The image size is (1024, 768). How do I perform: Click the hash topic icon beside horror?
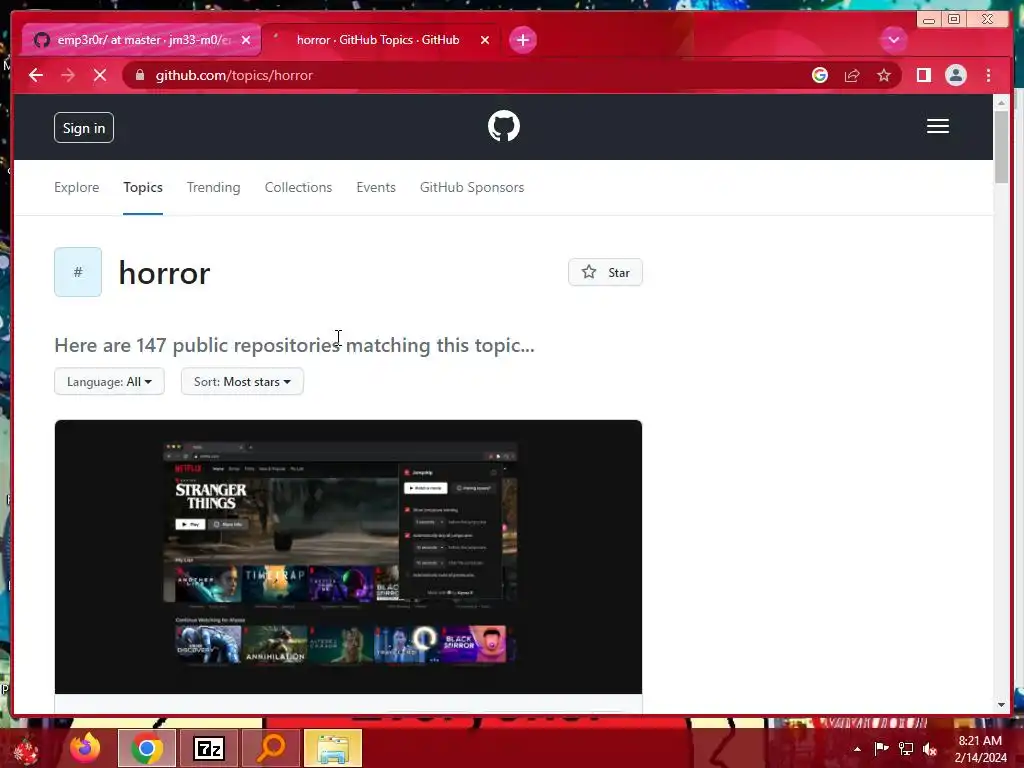(x=78, y=272)
